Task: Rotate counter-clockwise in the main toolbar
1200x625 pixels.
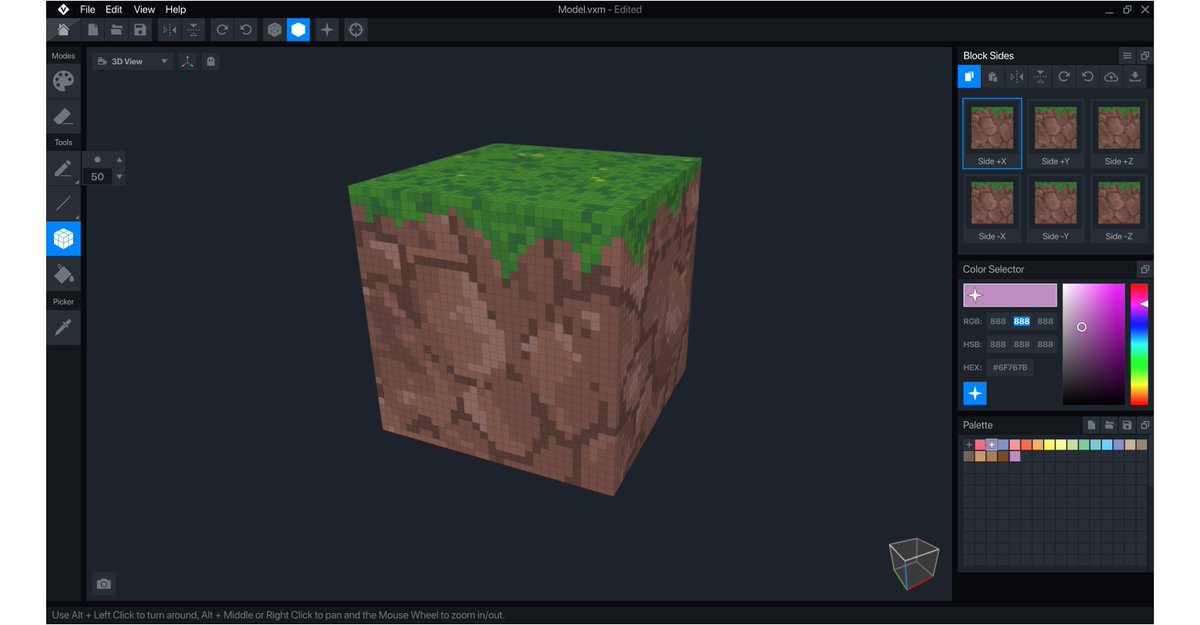Action: [x=246, y=30]
